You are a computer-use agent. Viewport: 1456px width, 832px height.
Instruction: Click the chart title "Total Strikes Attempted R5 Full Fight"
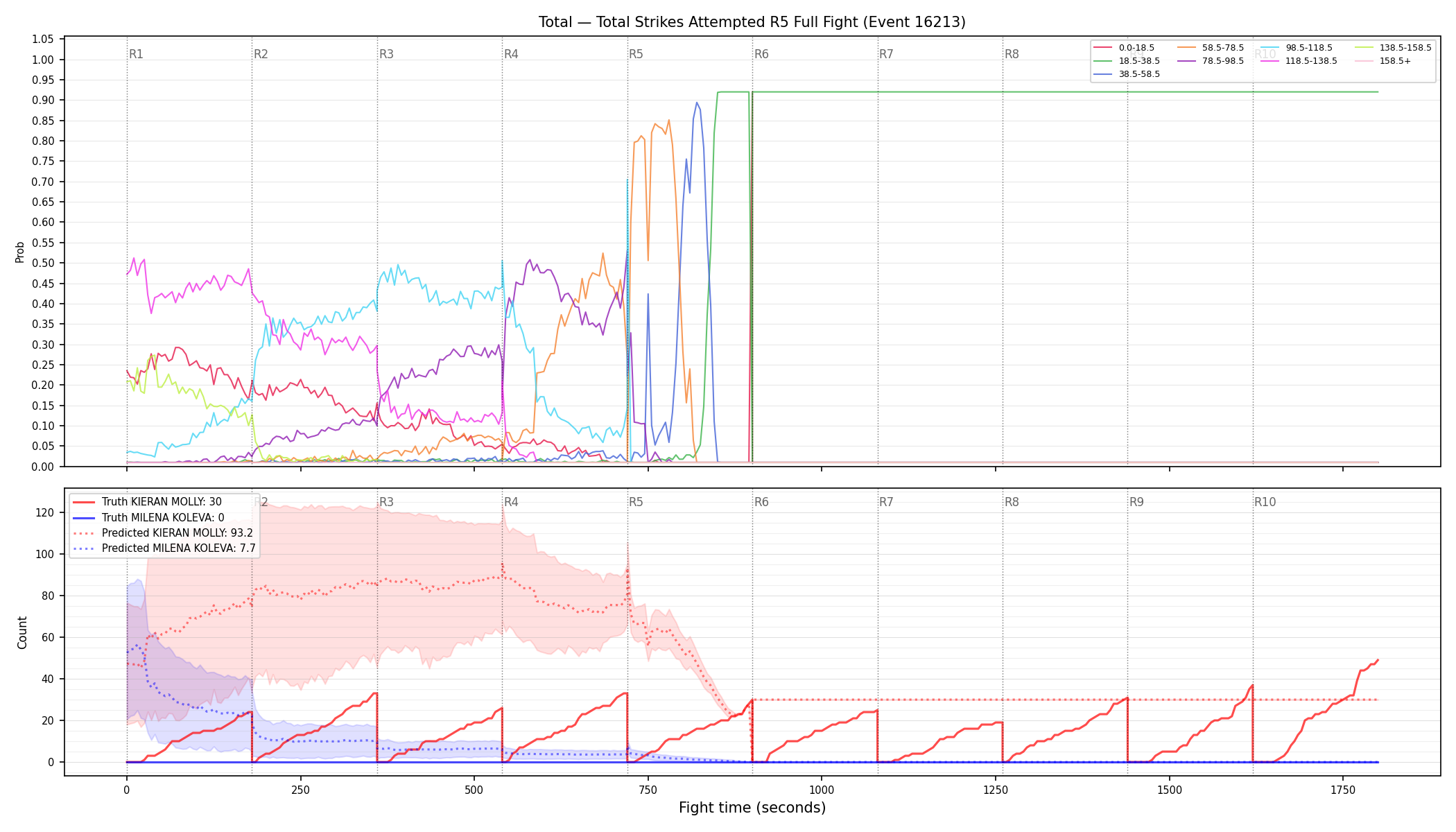coord(752,22)
